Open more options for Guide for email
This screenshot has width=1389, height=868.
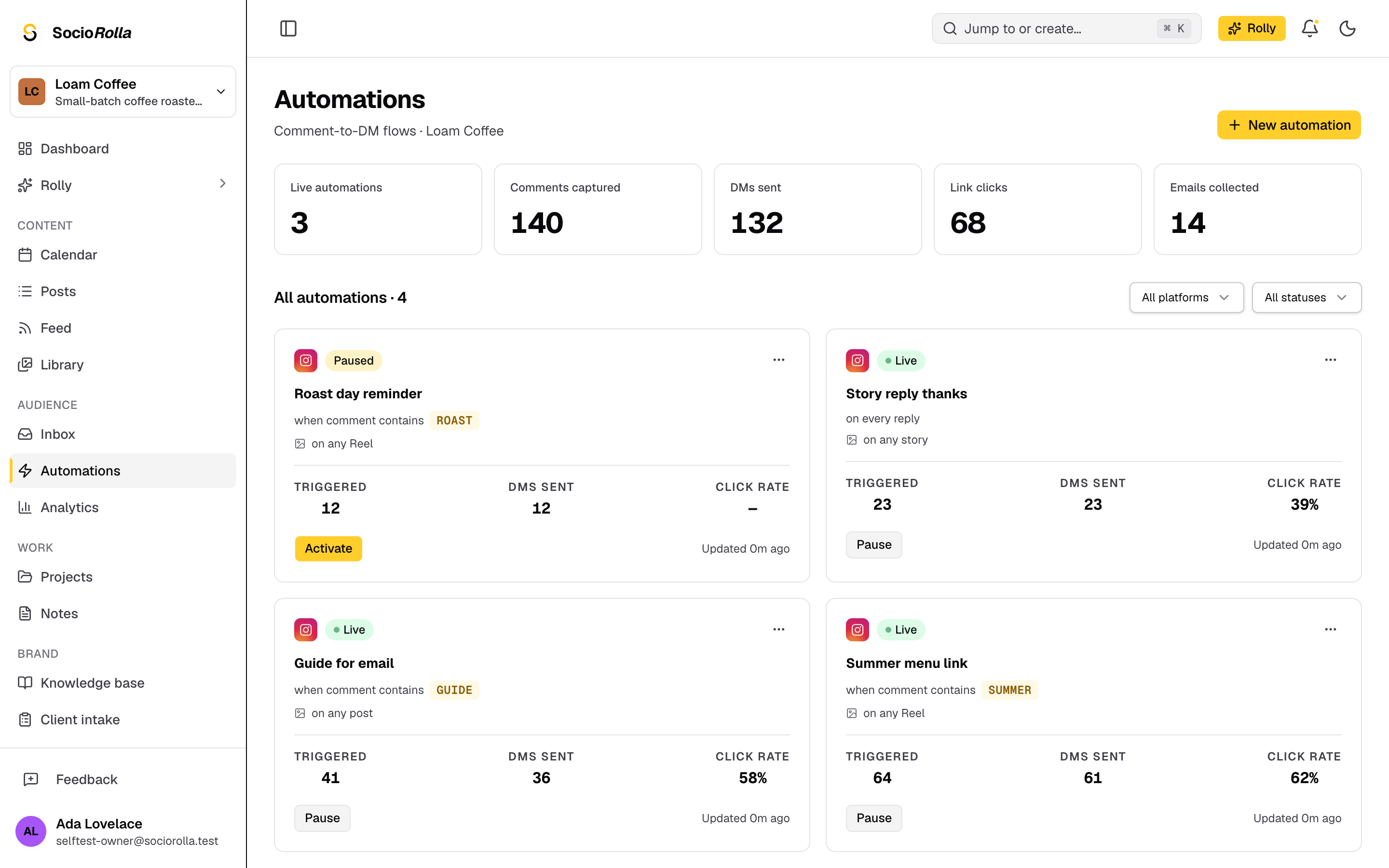(x=778, y=629)
